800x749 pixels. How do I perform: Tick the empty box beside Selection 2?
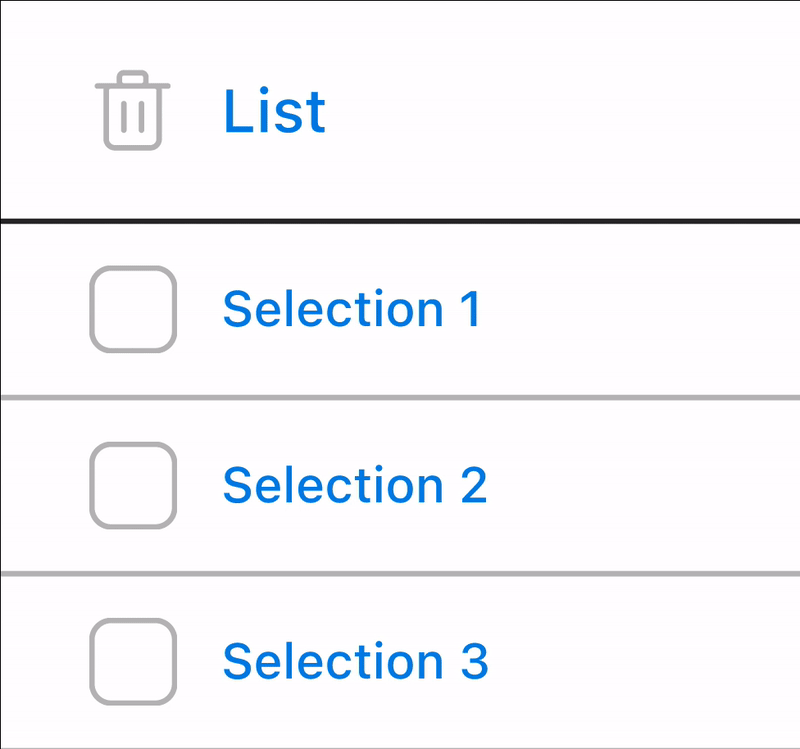click(x=133, y=485)
